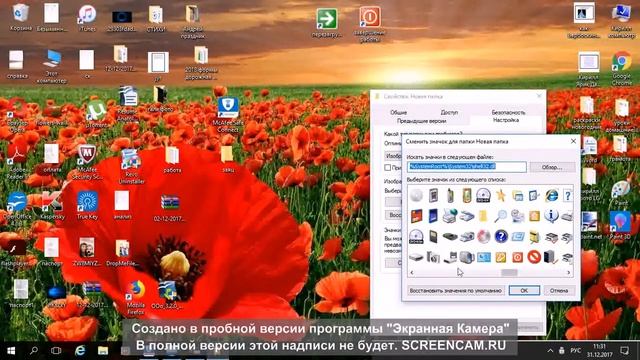Open the Безопасность tab in Properties
Viewport: 640px width, 360px height.
pyautogui.click(x=508, y=112)
